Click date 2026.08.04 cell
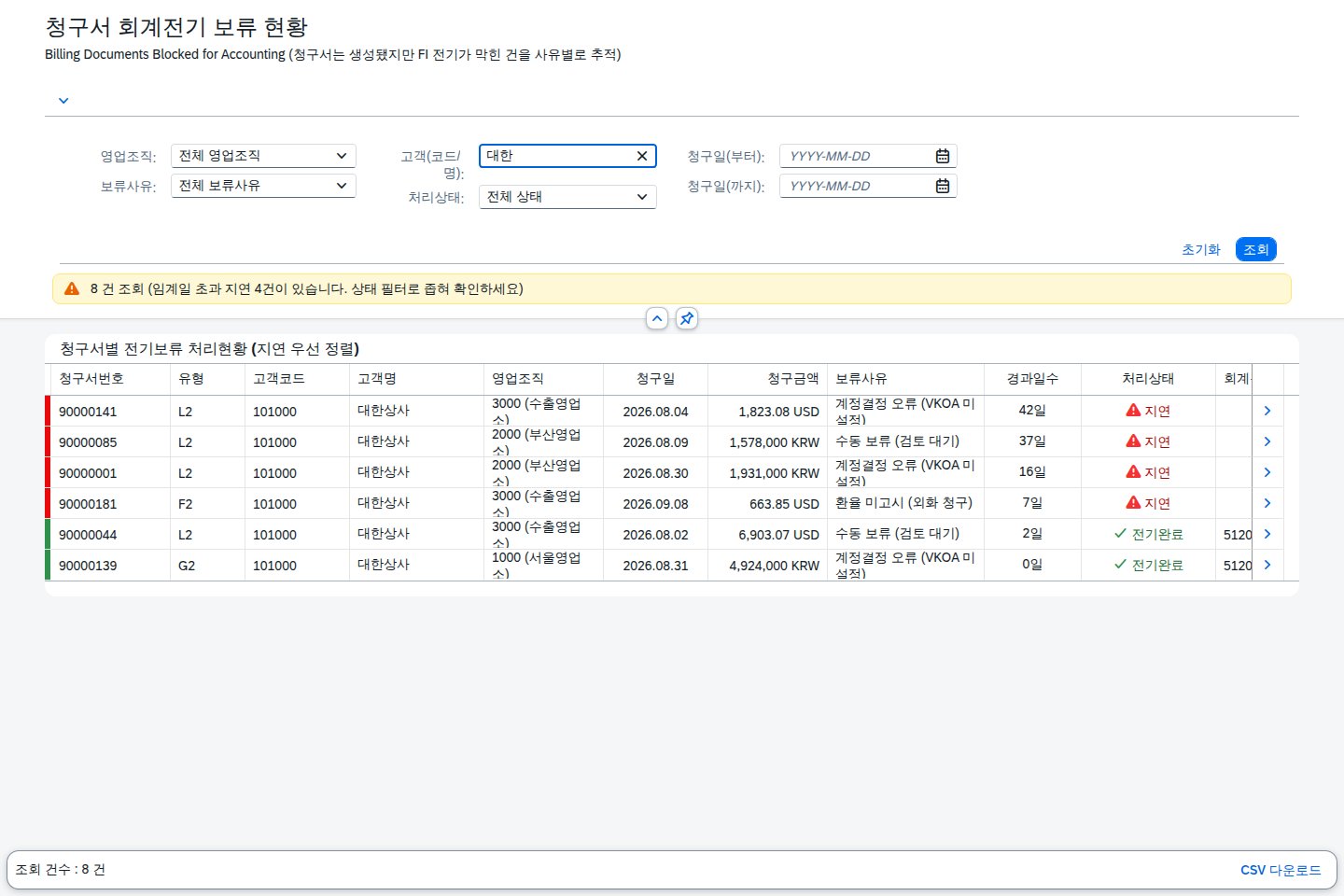1344x896 pixels. pyautogui.click(x=655, y=412)
